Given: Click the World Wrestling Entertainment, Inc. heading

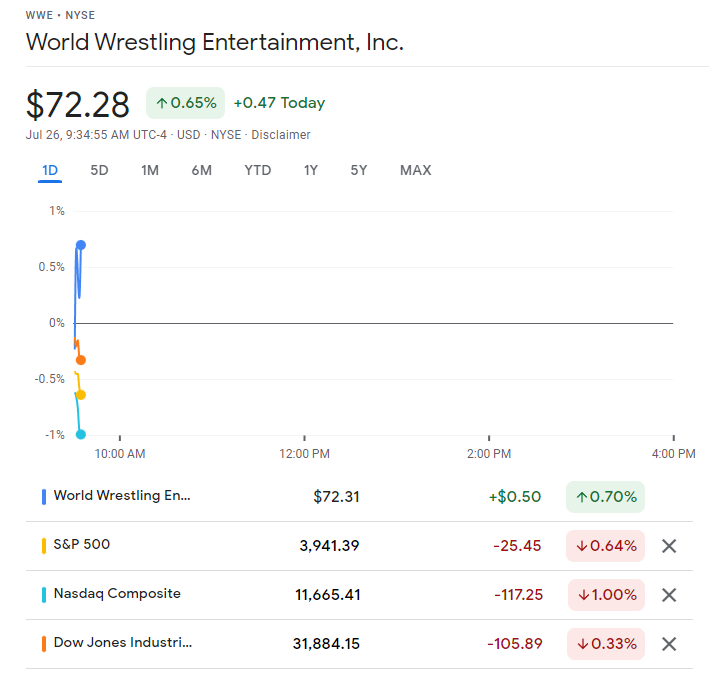Looking at the screenshot, I should [214, 43].
